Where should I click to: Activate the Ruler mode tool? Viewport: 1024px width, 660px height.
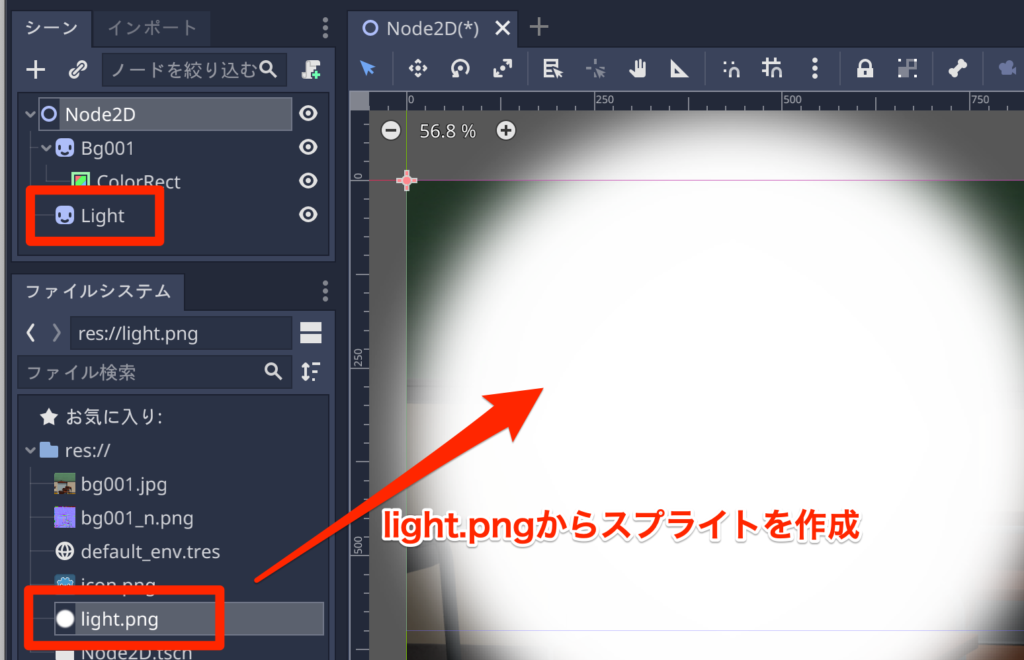(x=679, y=68)
